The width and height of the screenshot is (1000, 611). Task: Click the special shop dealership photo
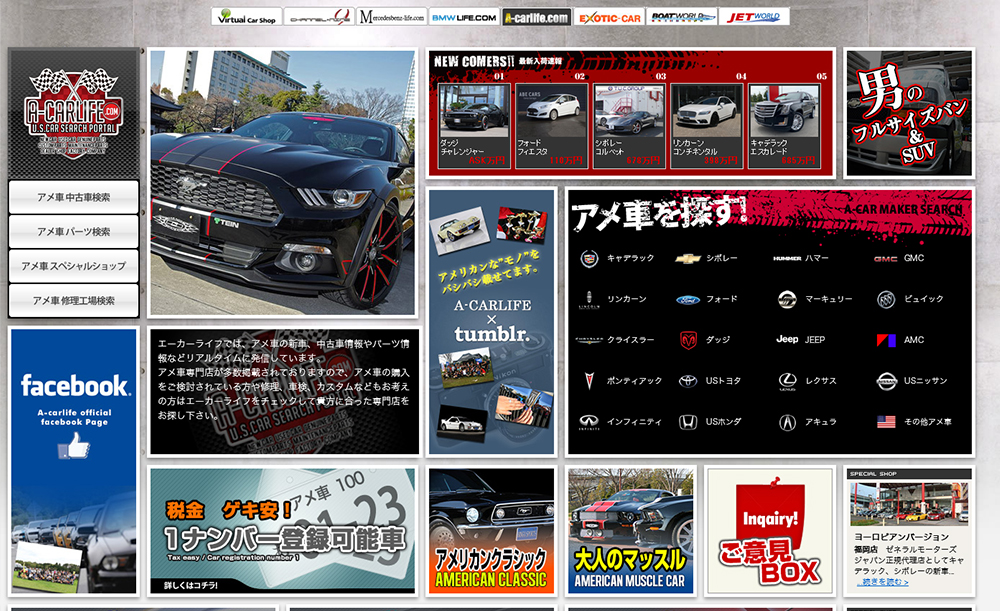point(909,503)
